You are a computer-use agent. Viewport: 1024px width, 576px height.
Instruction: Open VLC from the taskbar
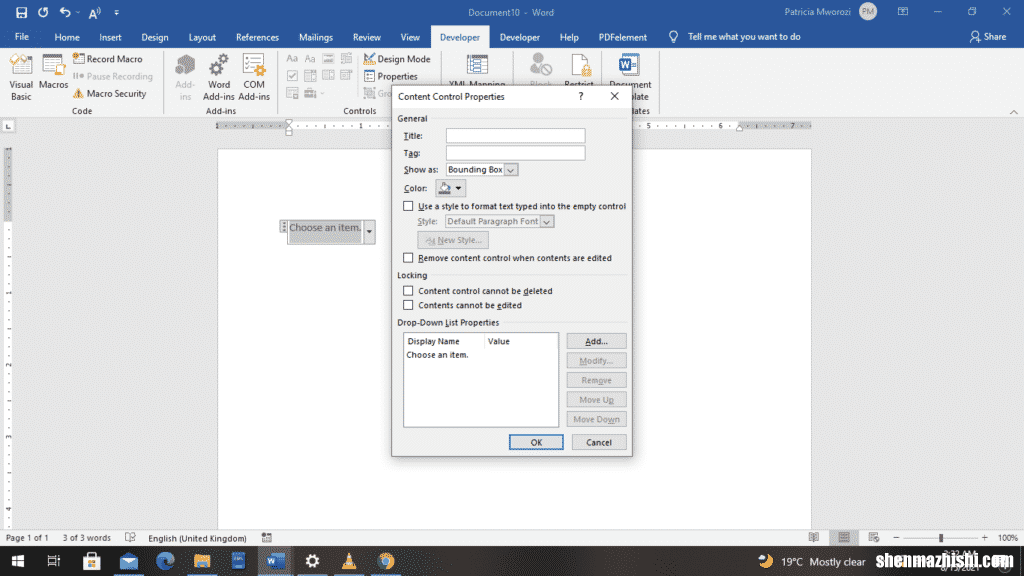[349, 561]
